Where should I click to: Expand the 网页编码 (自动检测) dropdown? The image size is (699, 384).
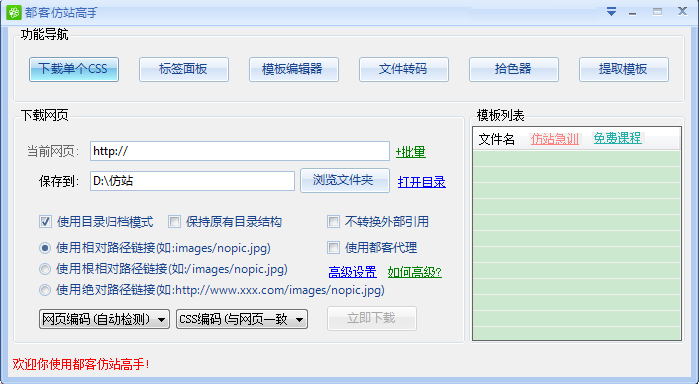point(104,319)
